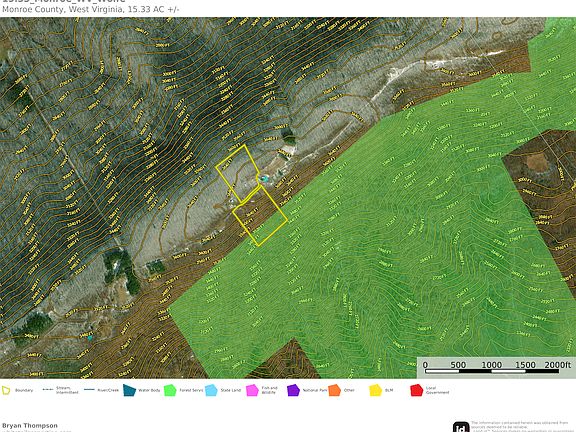Click the Bryan Thompson name text
576x432 pixels.
30,425
